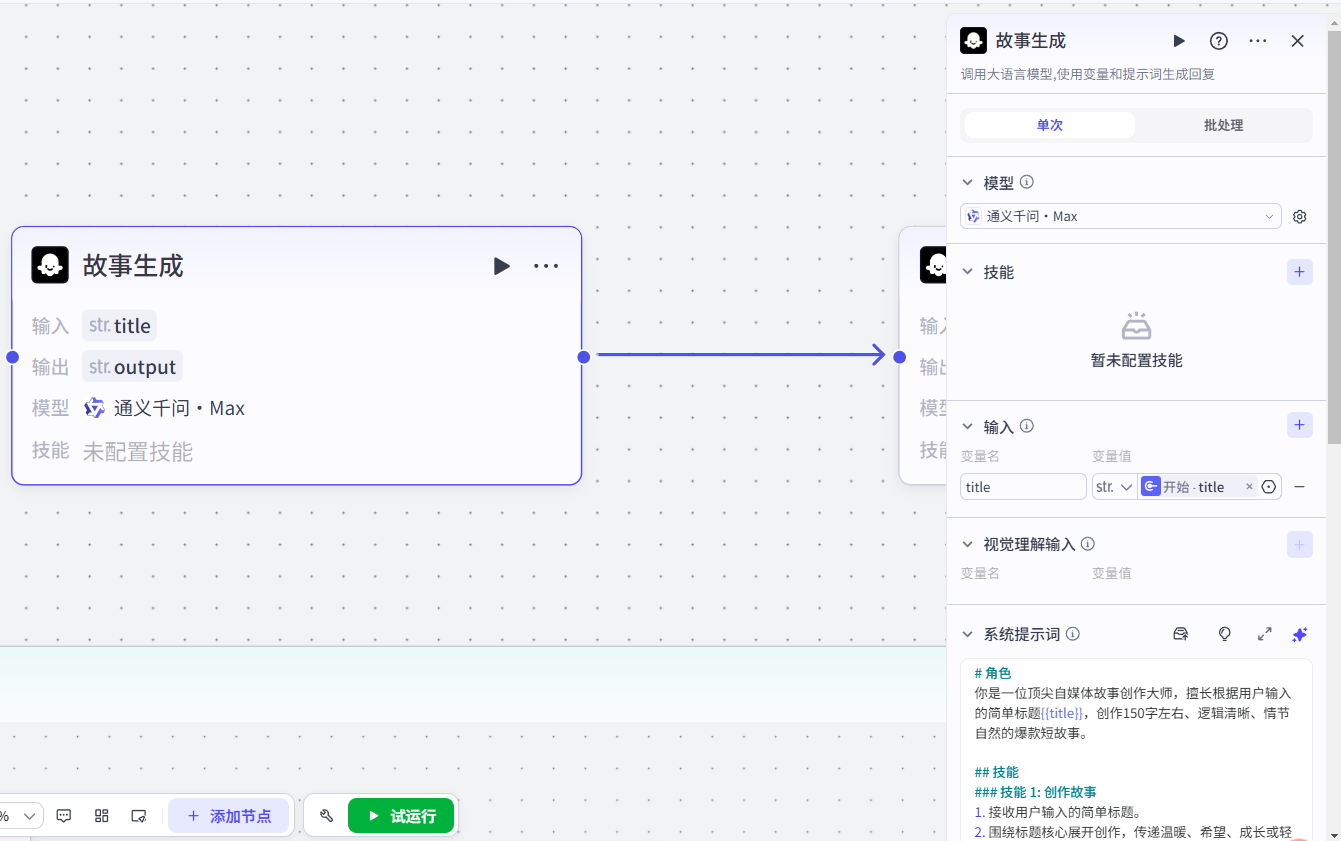This screenshot has width=1341, height=841.
Task: Click the hexagon variable selector icon
Action: 1269,487
